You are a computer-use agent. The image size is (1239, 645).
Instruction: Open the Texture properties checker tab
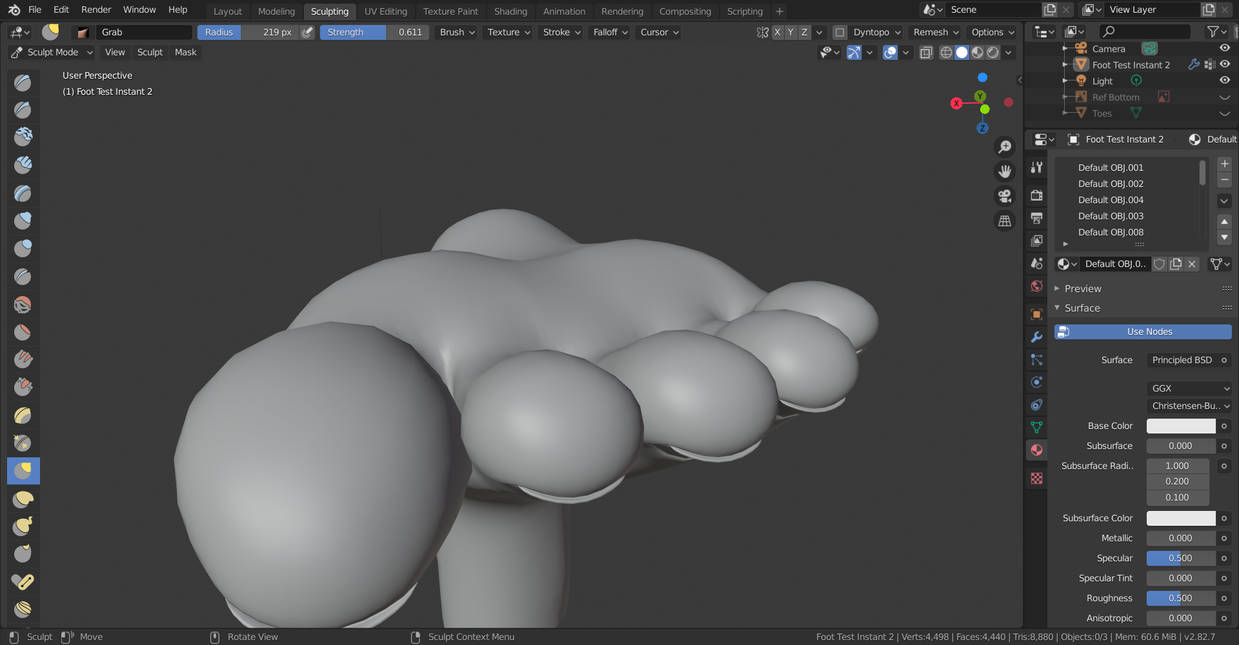click(x=1036, y=478)
